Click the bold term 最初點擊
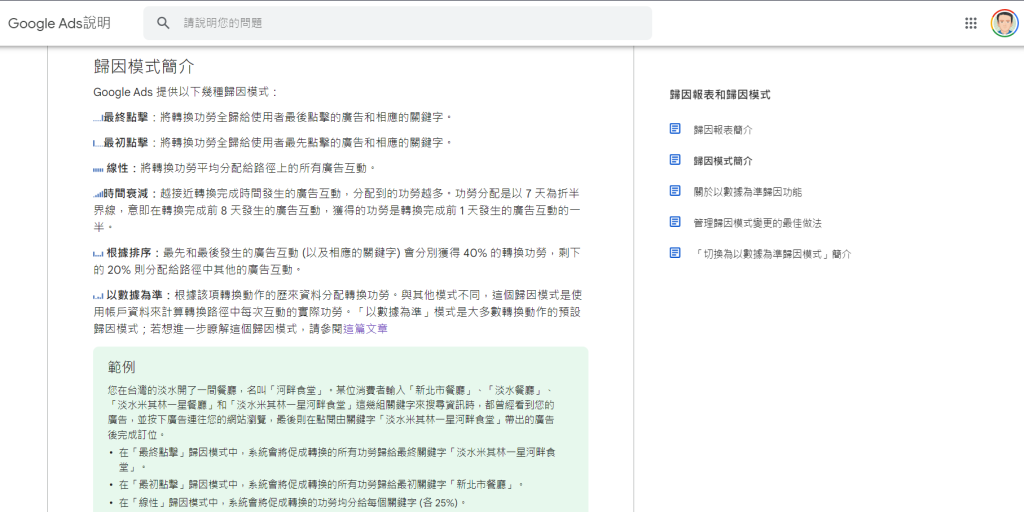This screenshot has width=1024, height=512. tap(126, 142)
